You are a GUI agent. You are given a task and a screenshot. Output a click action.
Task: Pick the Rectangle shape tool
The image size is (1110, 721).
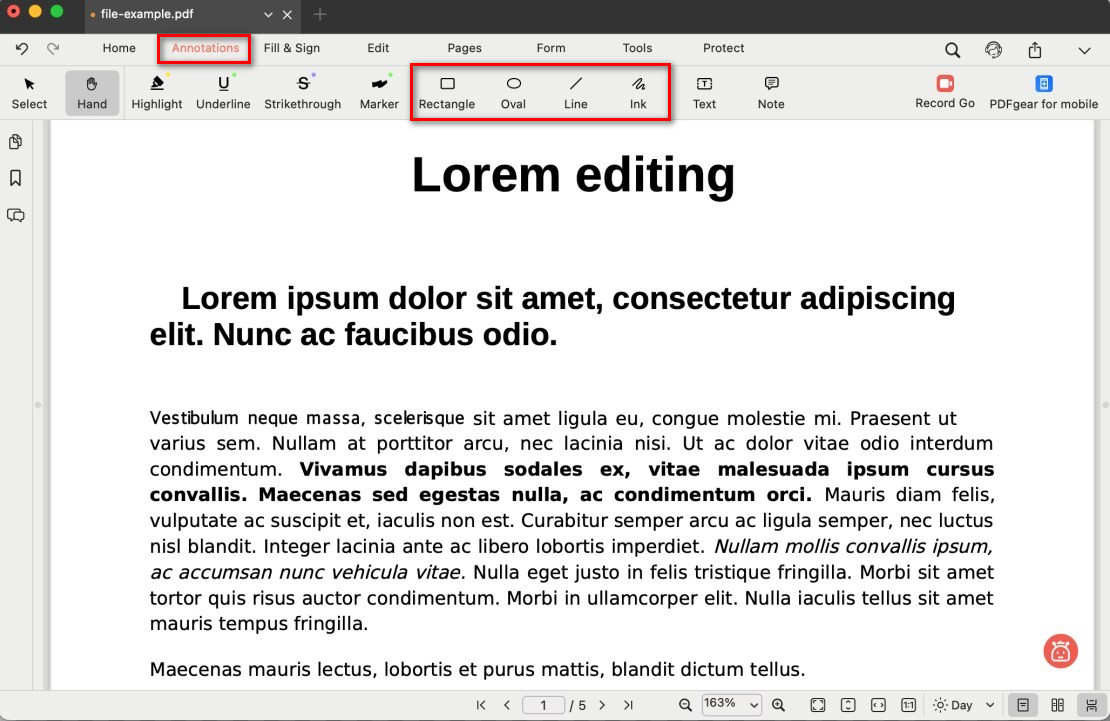pyautogui.click(x=447, y=92)
